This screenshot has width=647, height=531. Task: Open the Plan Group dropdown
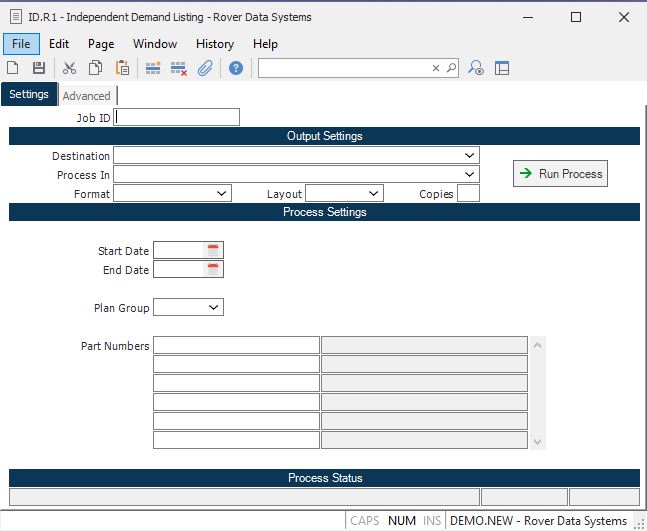coord(214,308)
